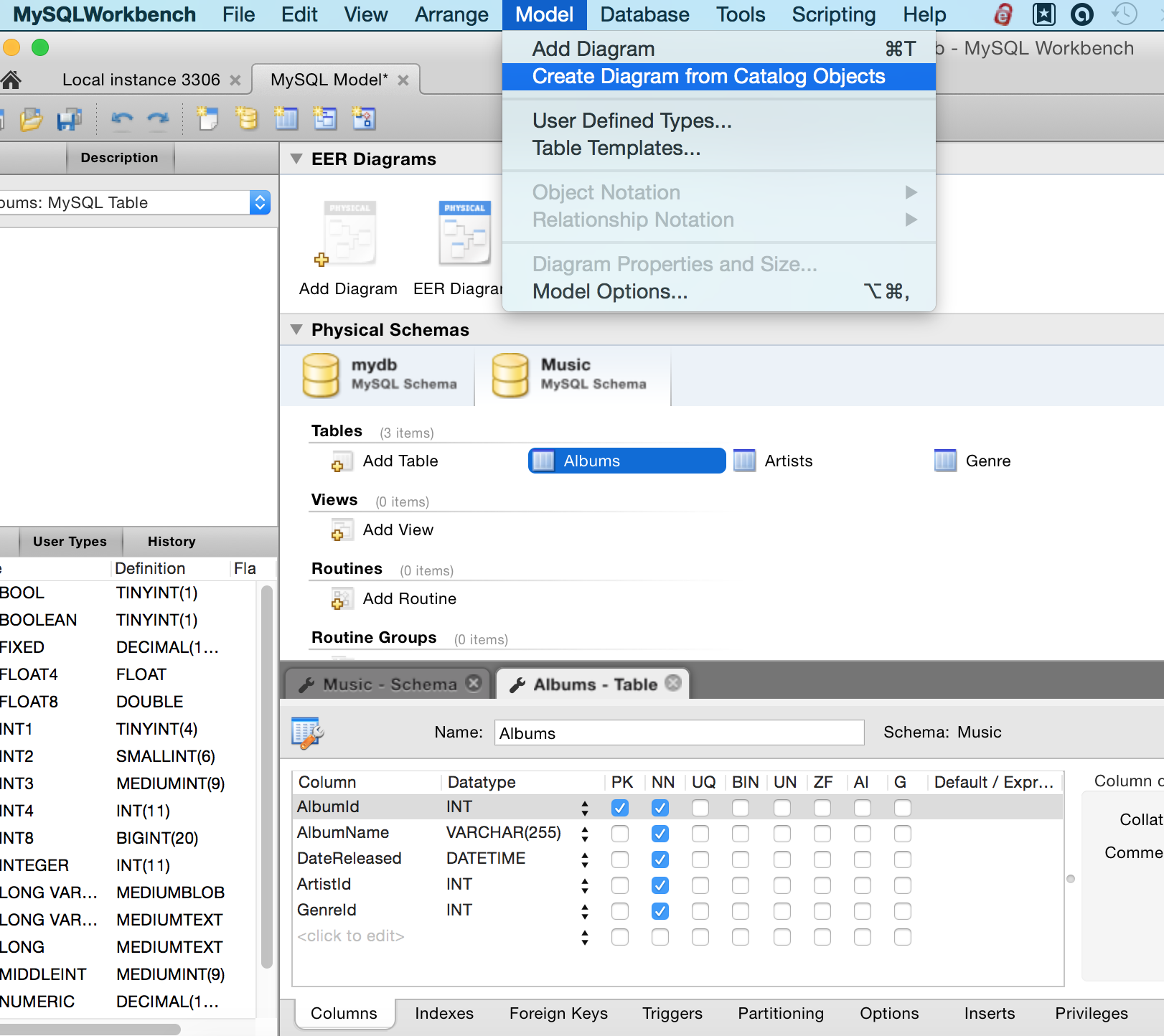This screenshot has height=1036, width=1164.
Task: Toggle UQ checkbox for AlbumName
Action: tap(700, 834)
